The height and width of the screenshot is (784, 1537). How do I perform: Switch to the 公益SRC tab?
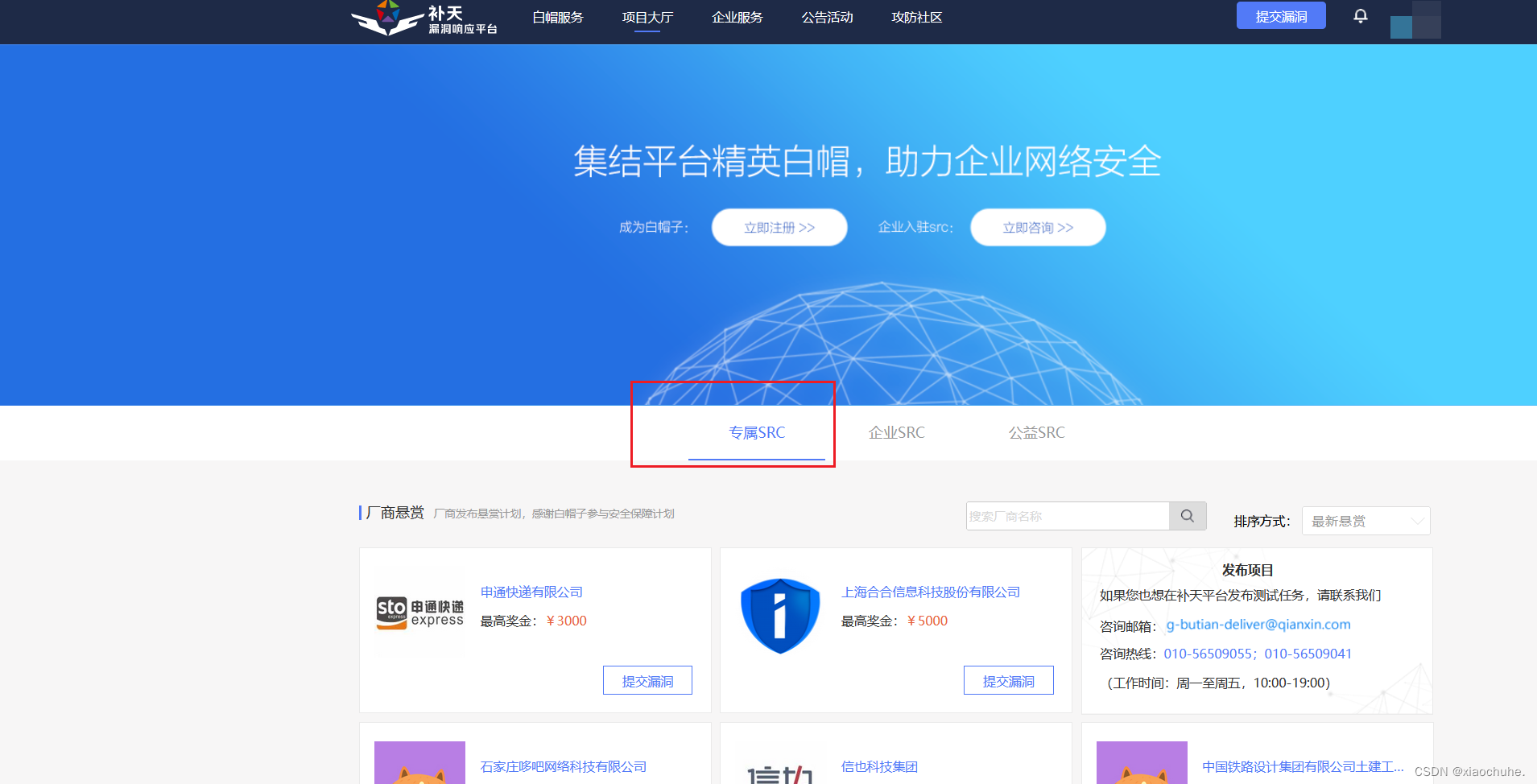[x=1037, y=433]
